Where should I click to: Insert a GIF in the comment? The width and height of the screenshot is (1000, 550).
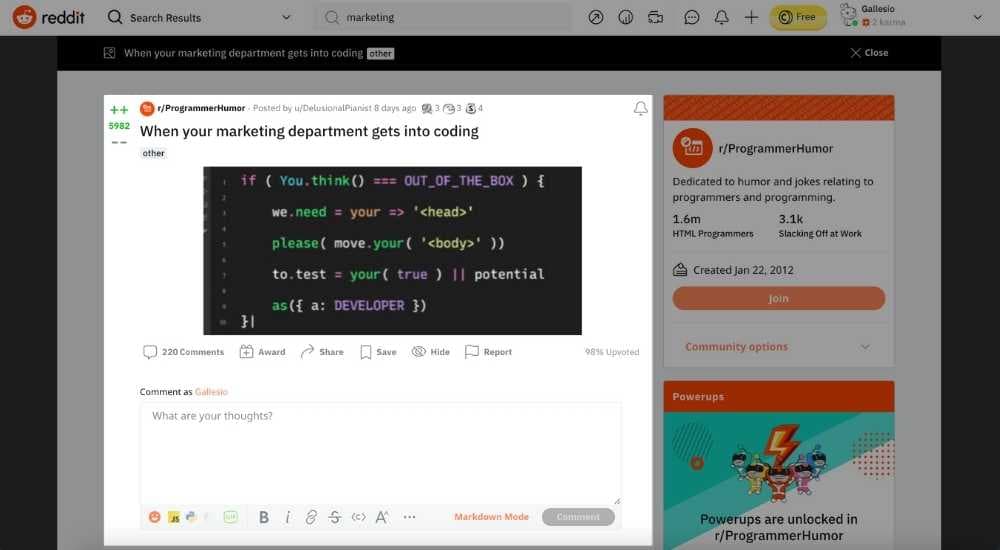(x=230, y=517)
